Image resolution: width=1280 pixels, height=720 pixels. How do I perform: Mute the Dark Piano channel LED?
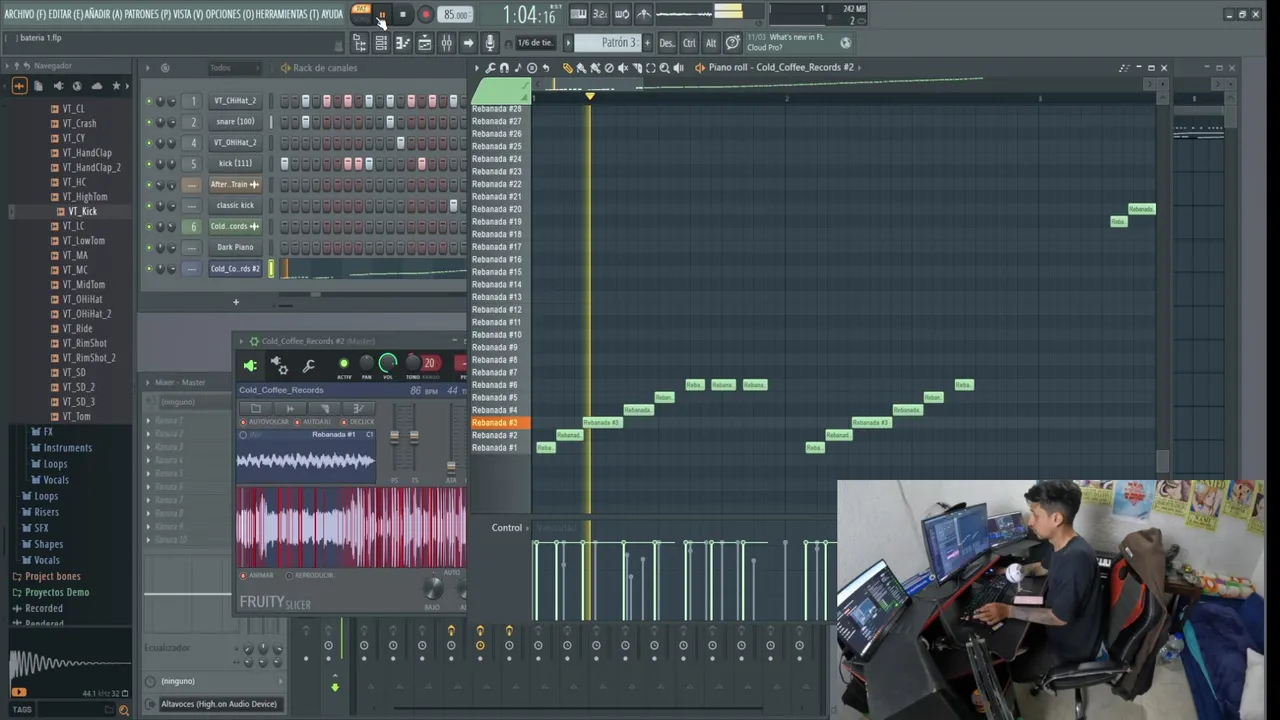coord(149,248)
